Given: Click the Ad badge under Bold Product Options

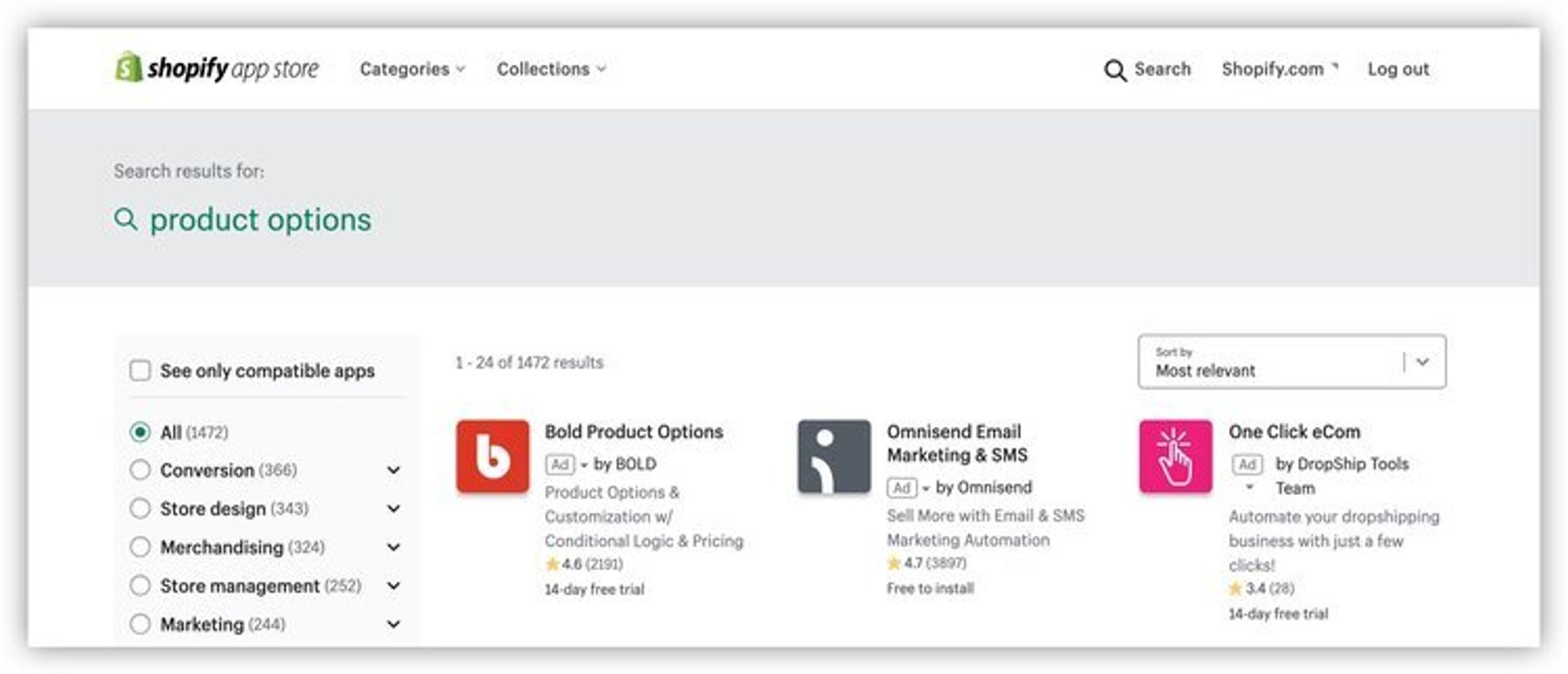Looking at the screenshot, I should (559, 465).
